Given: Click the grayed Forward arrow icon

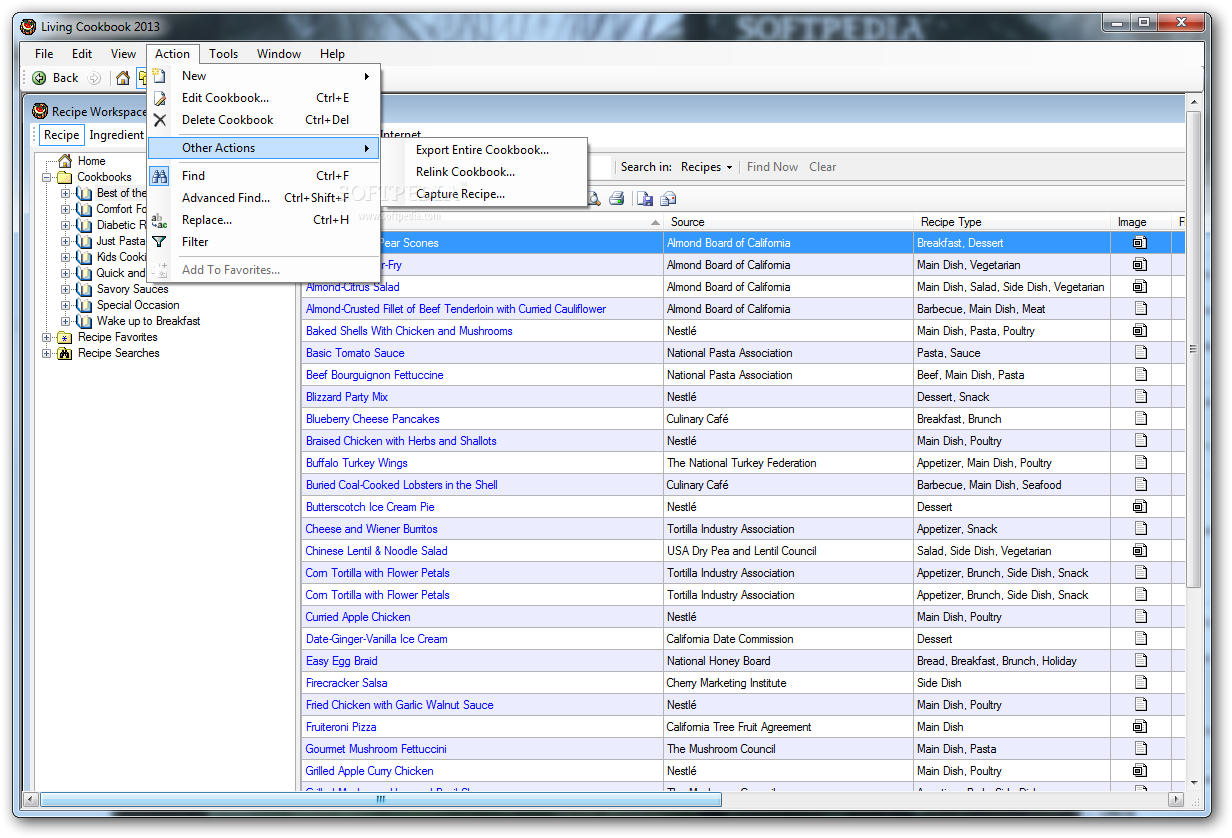Looking at the screenshot, I should coord(94,78).
